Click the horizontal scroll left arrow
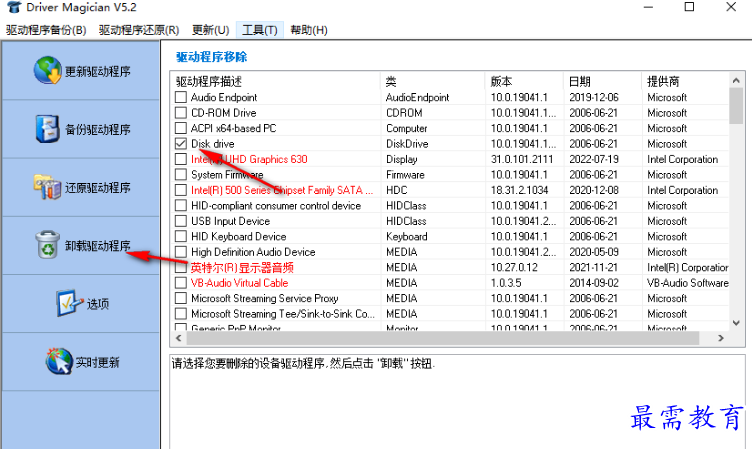Viewport: 752px width, 449px height. coord(179,338)
